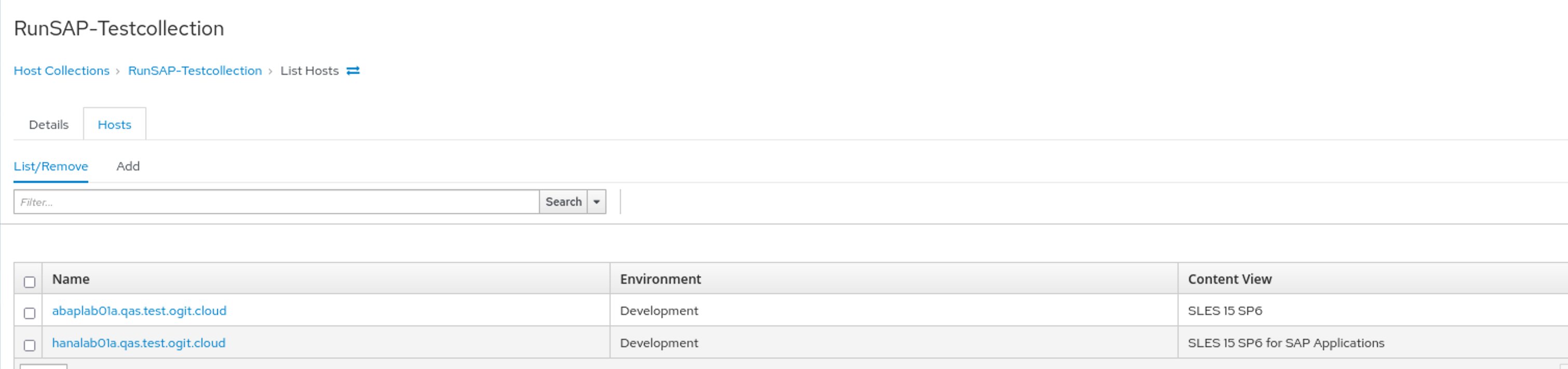Check the hanalab01a host row checkbox

29,346
